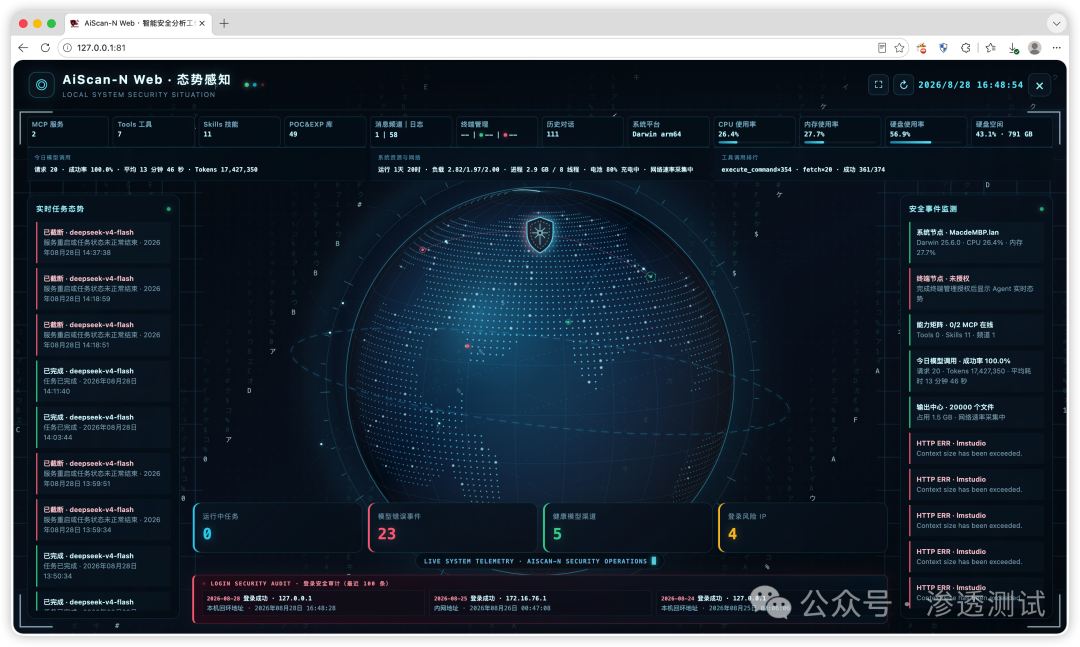Viewport: 1080px width, 647px height.
Task: Select the AiScan-N Web browser tab
Action: click(x=138, y=23)
